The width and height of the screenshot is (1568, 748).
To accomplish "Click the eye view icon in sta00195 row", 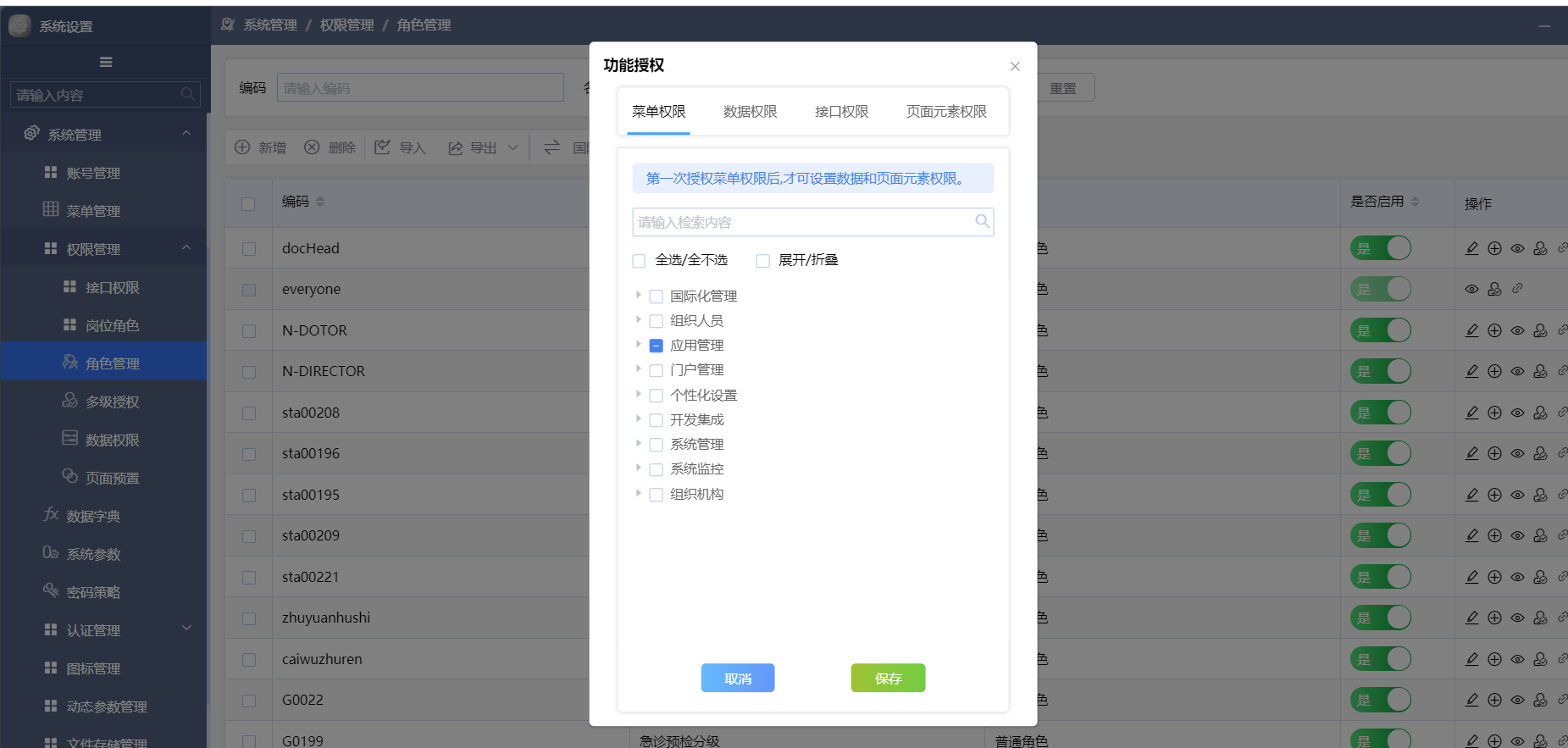I will [1518, 495].
